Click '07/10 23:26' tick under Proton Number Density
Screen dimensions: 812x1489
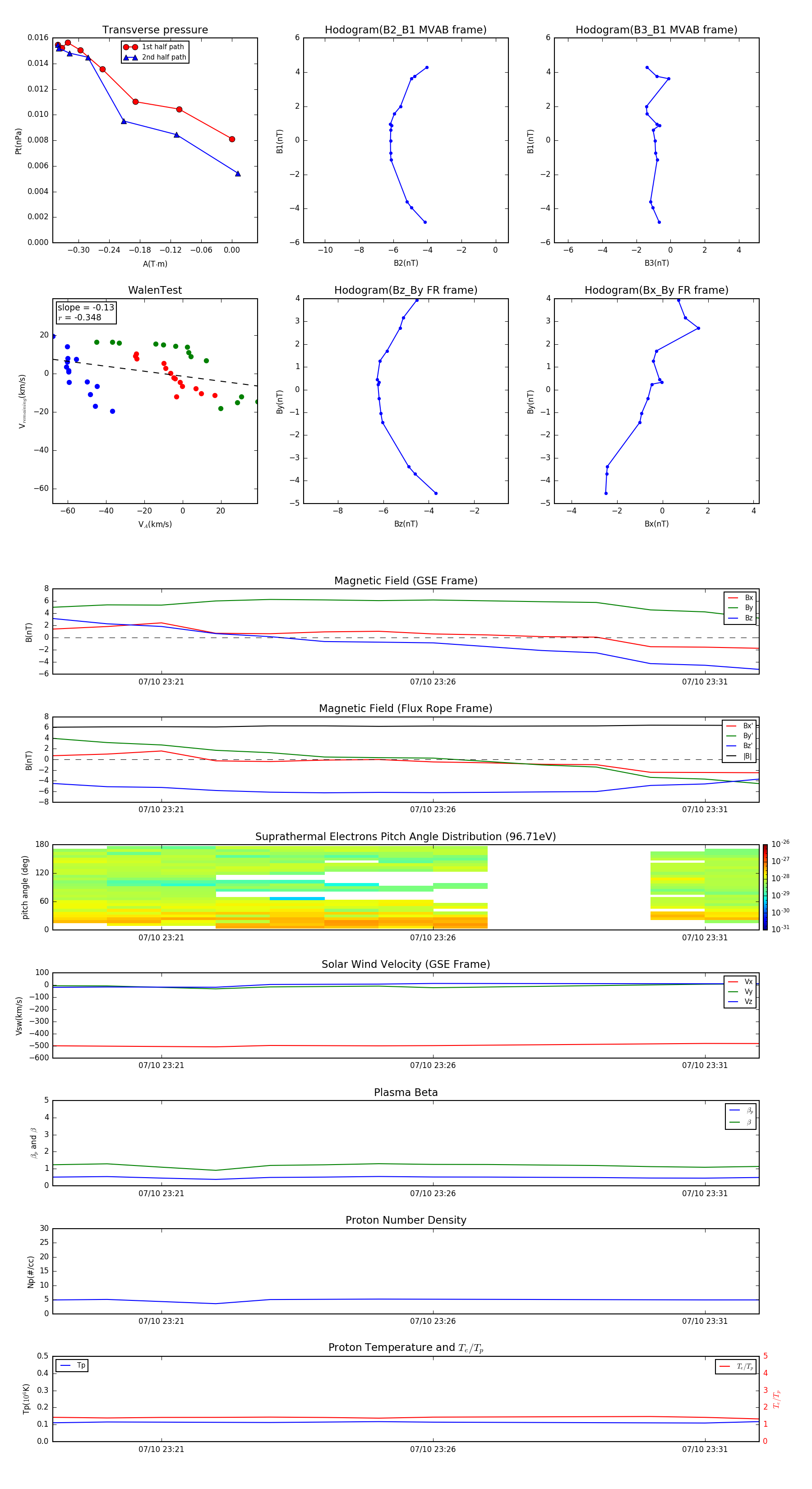point(433,1321)
